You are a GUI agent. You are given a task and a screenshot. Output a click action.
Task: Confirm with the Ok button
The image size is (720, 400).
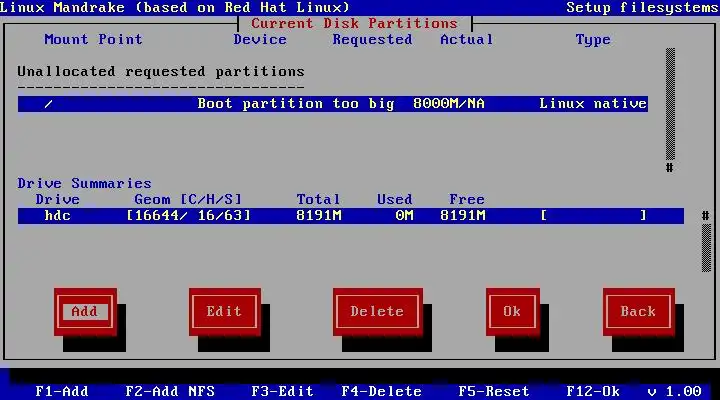512,312
